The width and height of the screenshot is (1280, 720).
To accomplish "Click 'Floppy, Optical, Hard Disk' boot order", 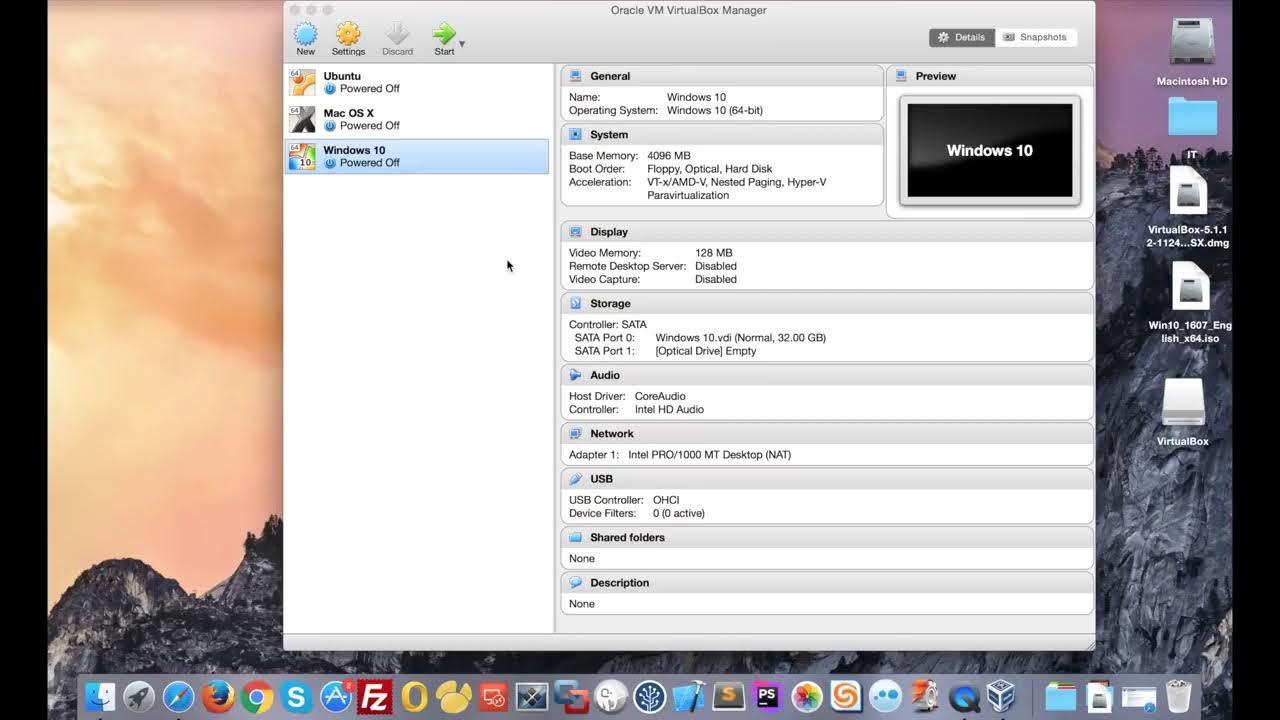I will pos(710,169).
